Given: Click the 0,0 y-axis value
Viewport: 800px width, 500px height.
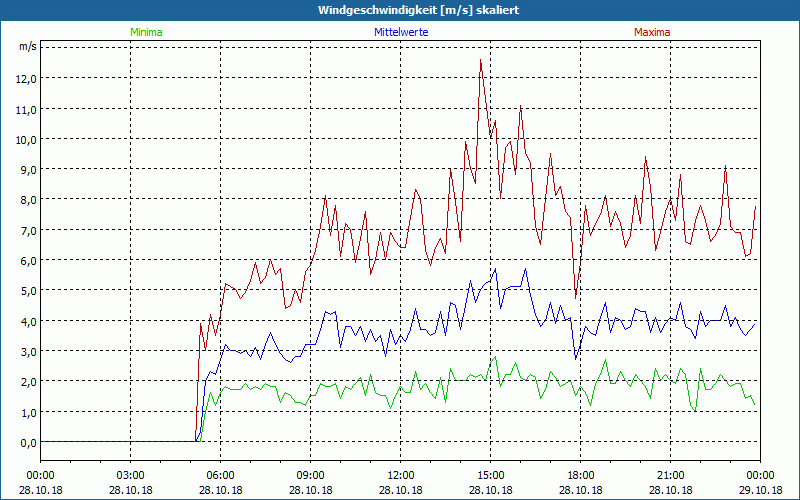Looking at the screenshot, I should coord(29,443).
